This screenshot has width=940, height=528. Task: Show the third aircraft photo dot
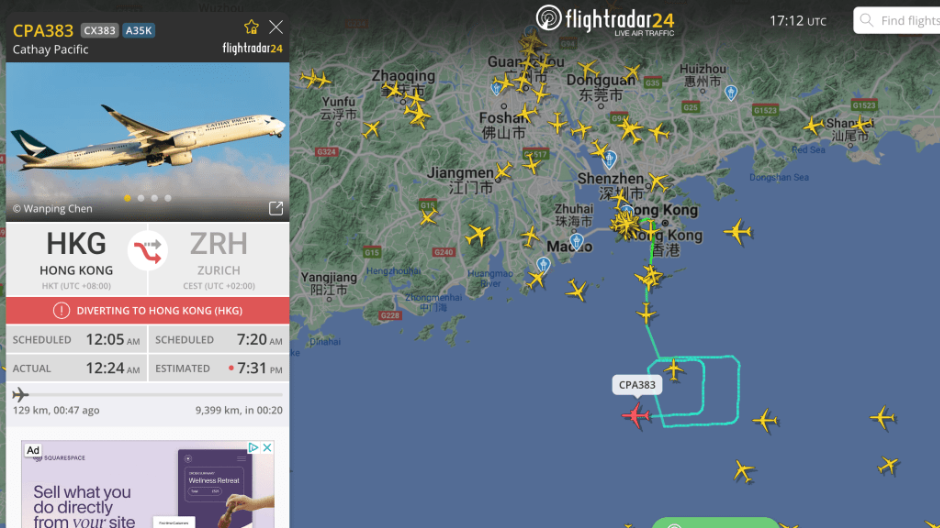pos(155,198)
